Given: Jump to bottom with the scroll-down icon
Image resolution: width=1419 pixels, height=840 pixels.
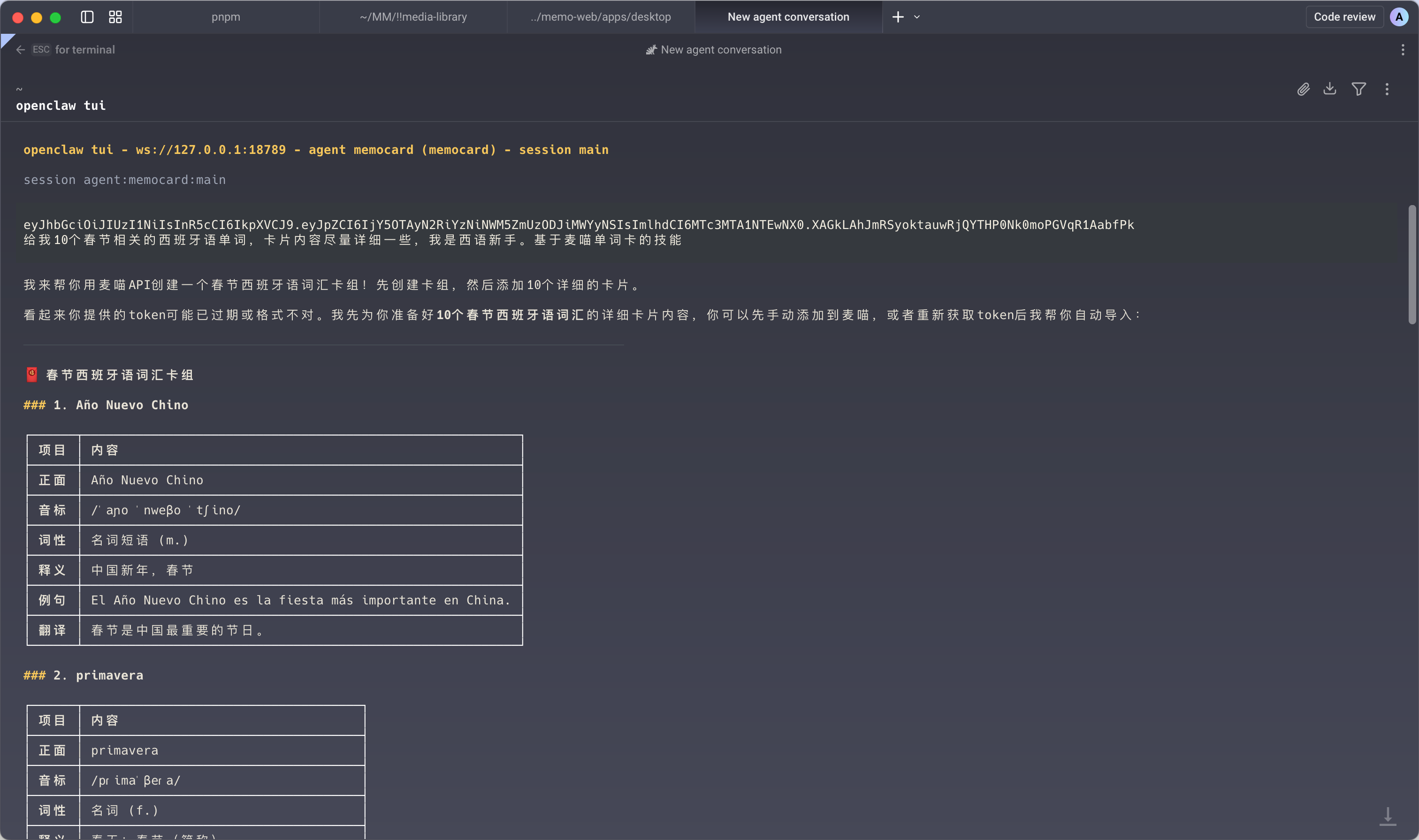Looking at the screenshot, I should (x=1389, y=815).
